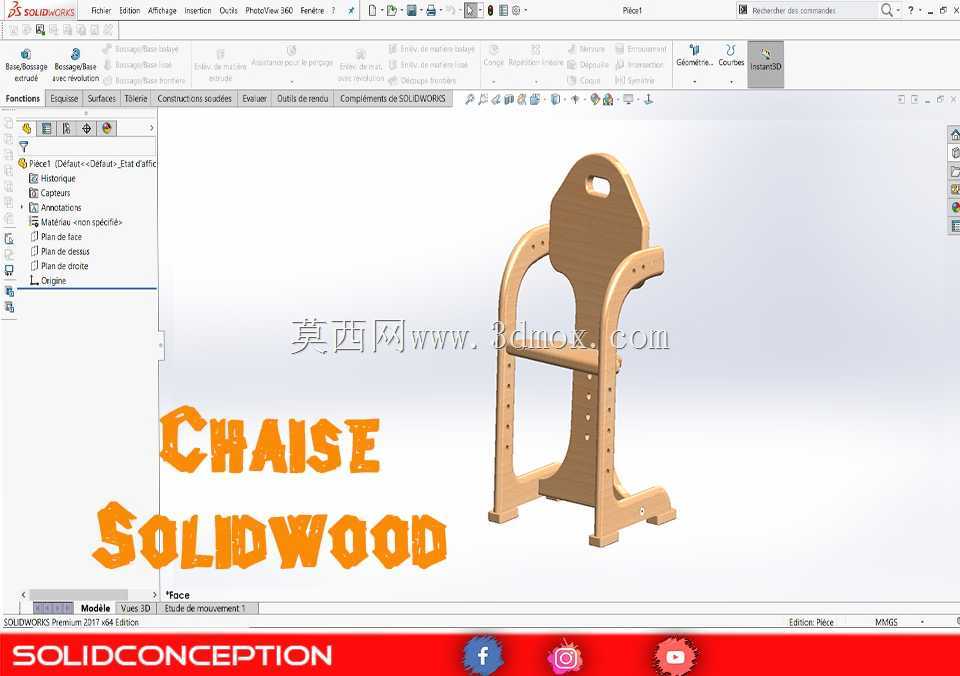Click the Save icon in the top toolbar
Image resolution: width=960 pixels, height=676 pixels.
point(411,10)
